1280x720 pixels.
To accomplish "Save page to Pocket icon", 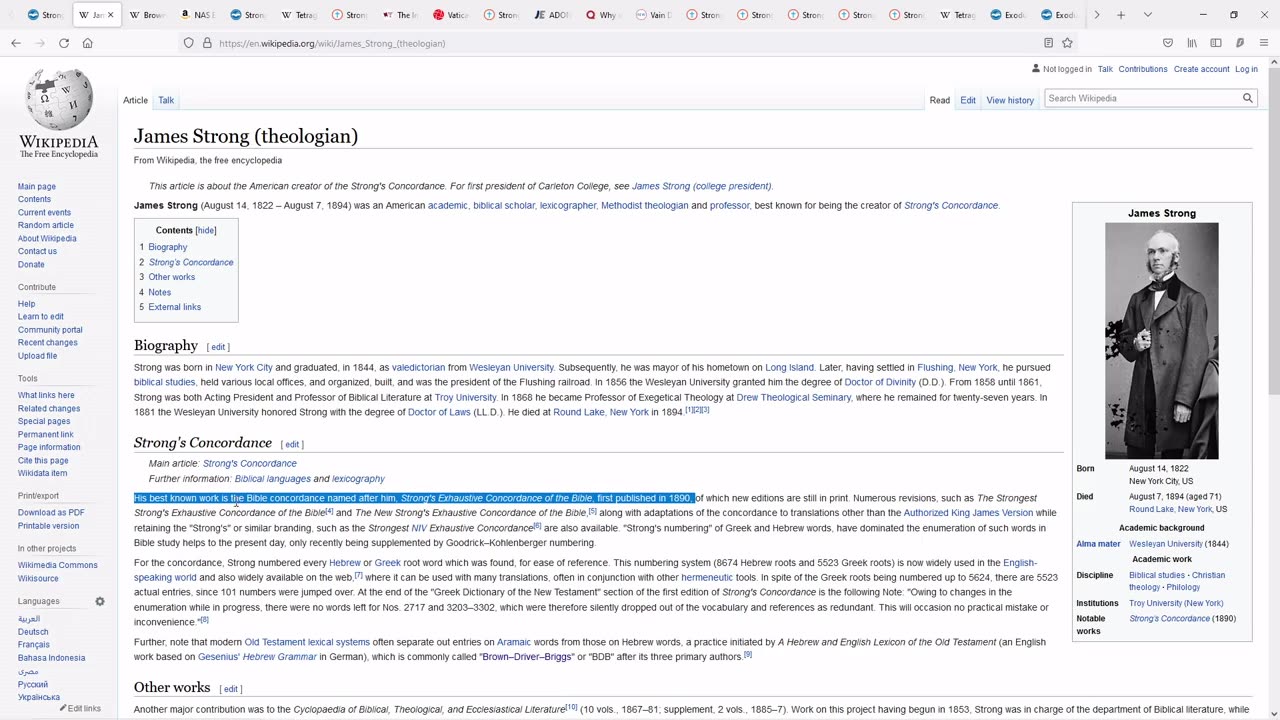I will (1167, 43).
